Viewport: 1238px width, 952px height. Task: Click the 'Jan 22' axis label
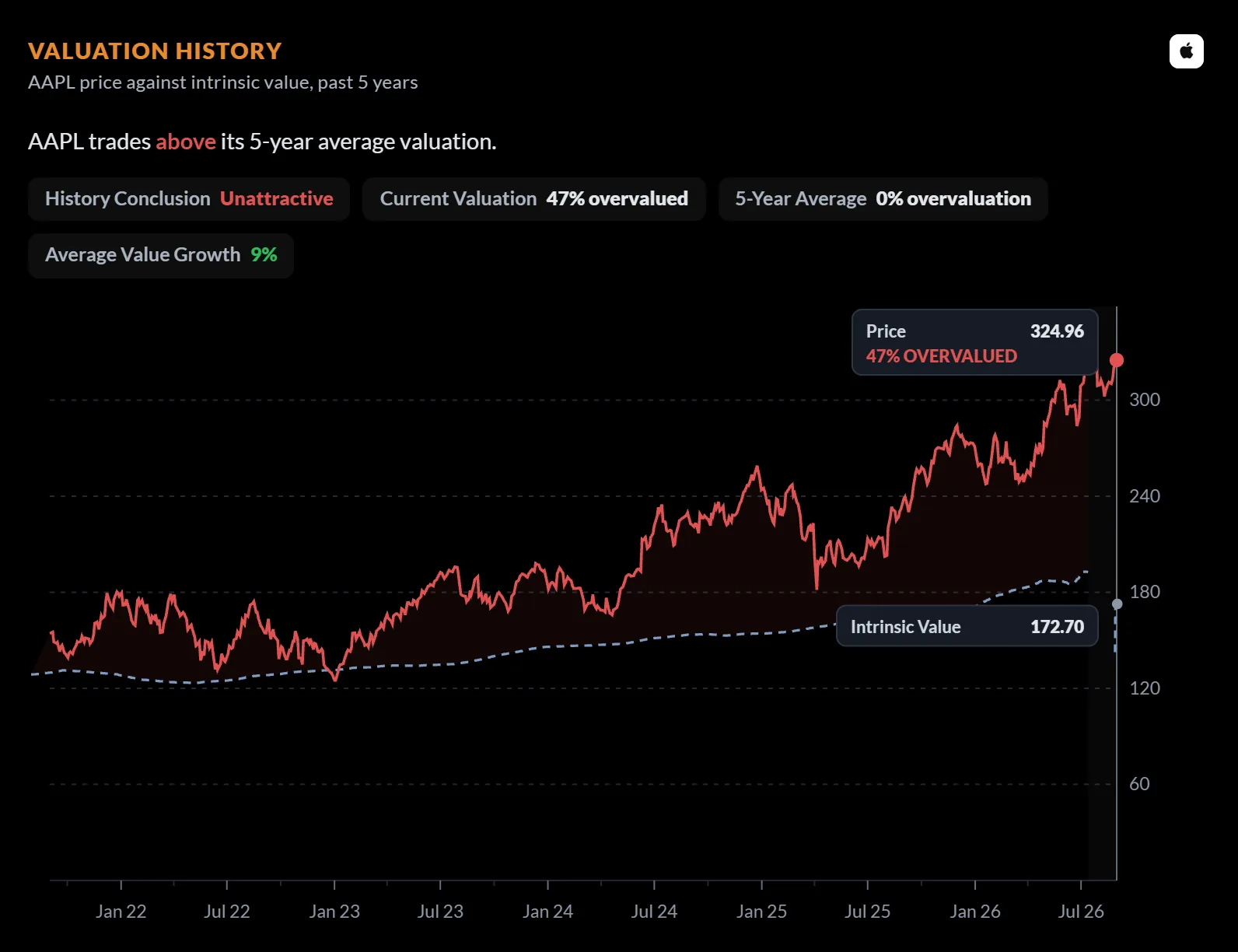click(121, 912)
